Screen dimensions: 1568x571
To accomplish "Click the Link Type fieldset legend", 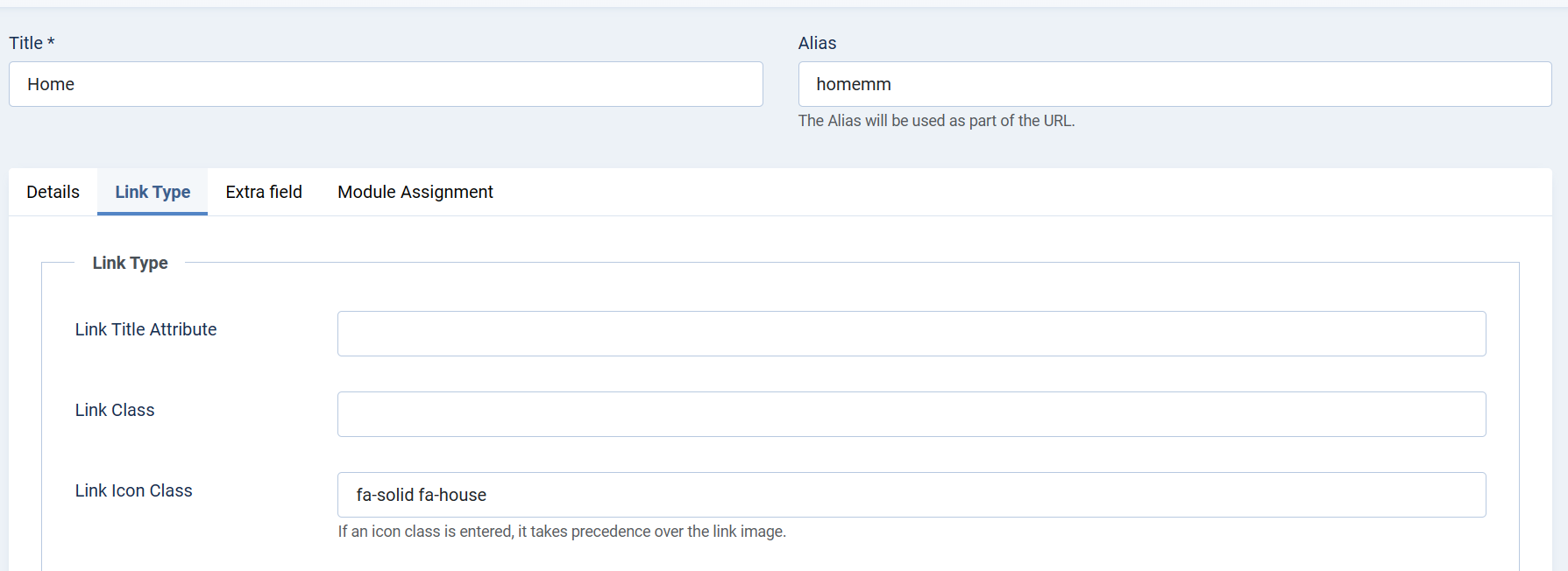I will point(130,263).
